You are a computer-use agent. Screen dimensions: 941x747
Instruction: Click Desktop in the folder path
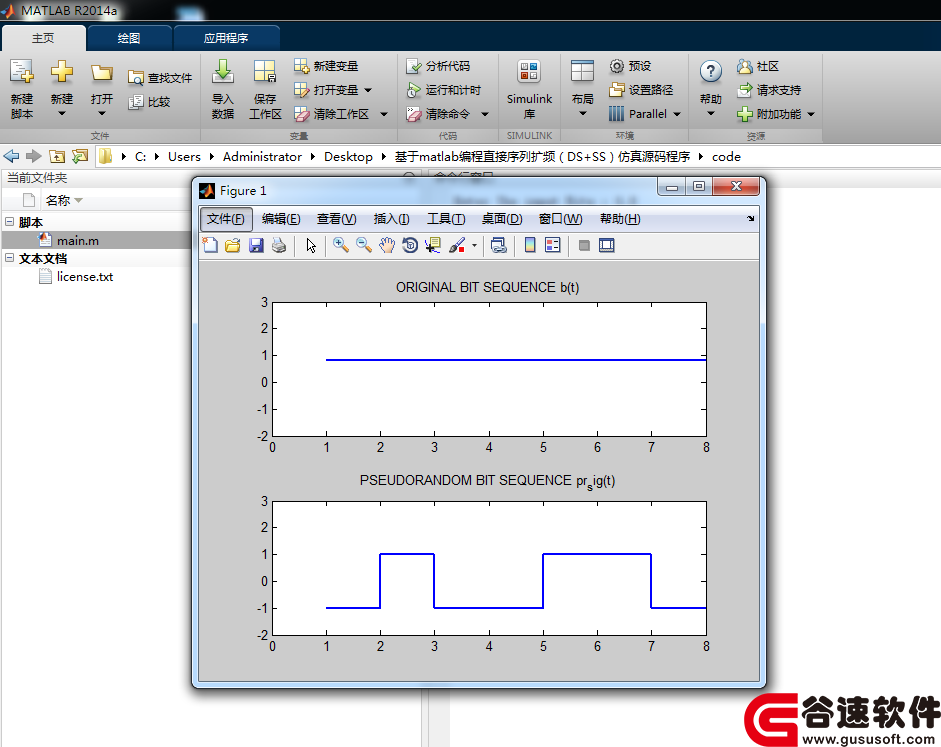tap(348, 157)
